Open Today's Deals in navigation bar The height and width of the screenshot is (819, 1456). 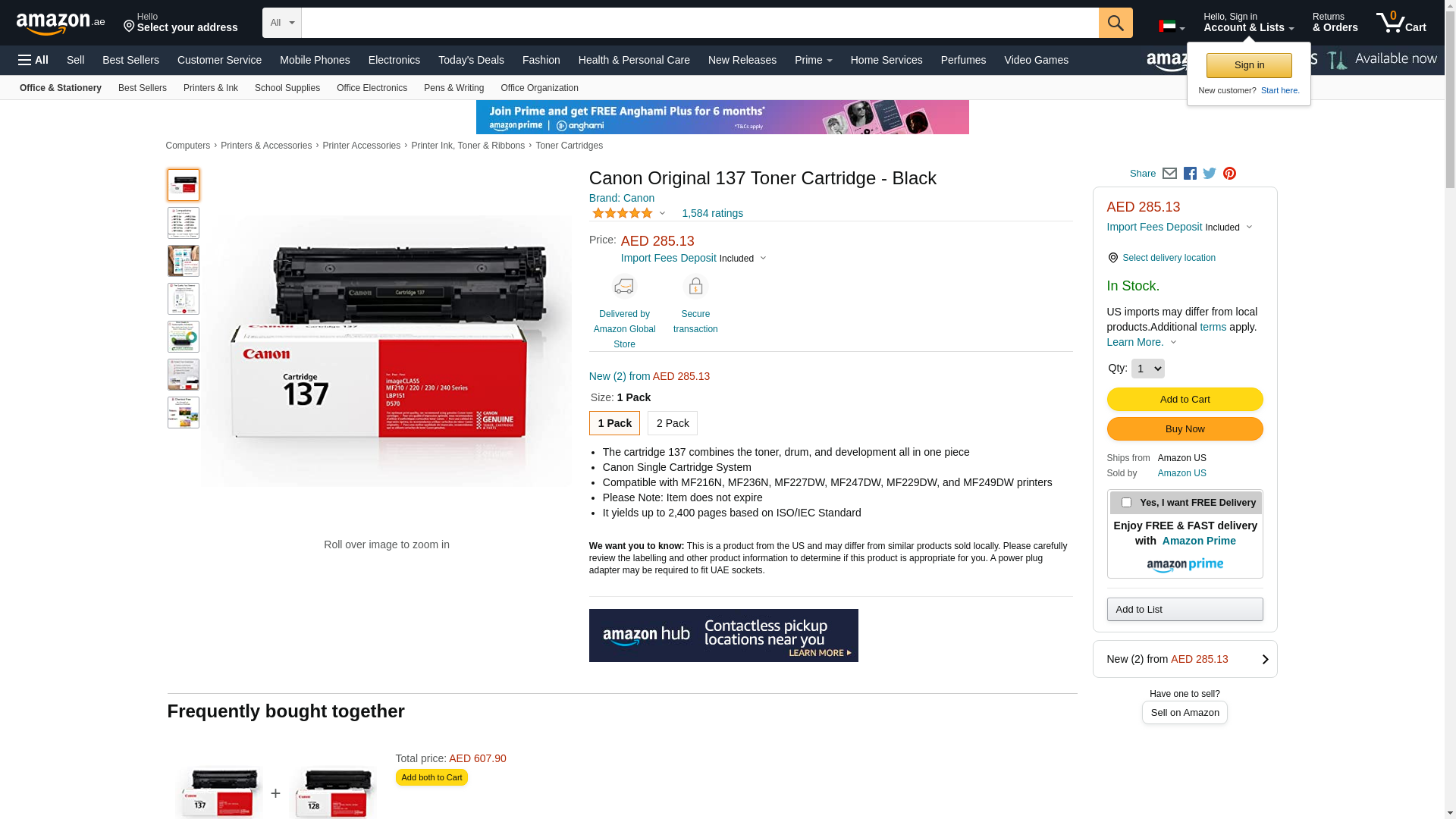(471, 60)
